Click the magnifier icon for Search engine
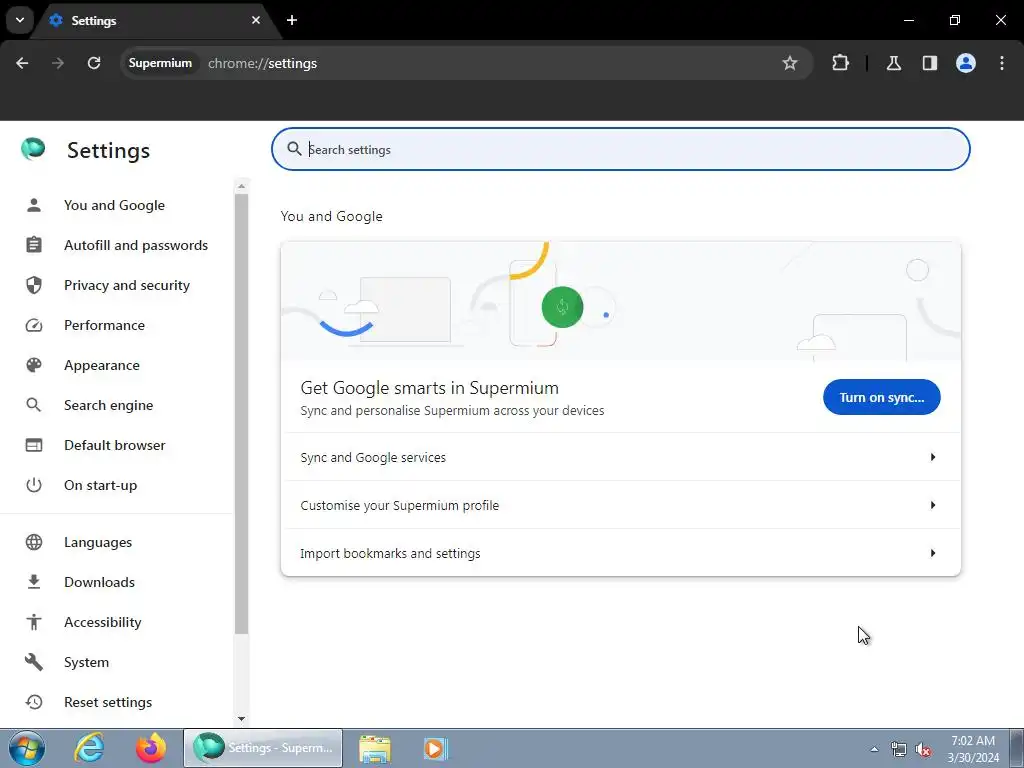Viewport: 1024px width, 768px height. (34, 405)
